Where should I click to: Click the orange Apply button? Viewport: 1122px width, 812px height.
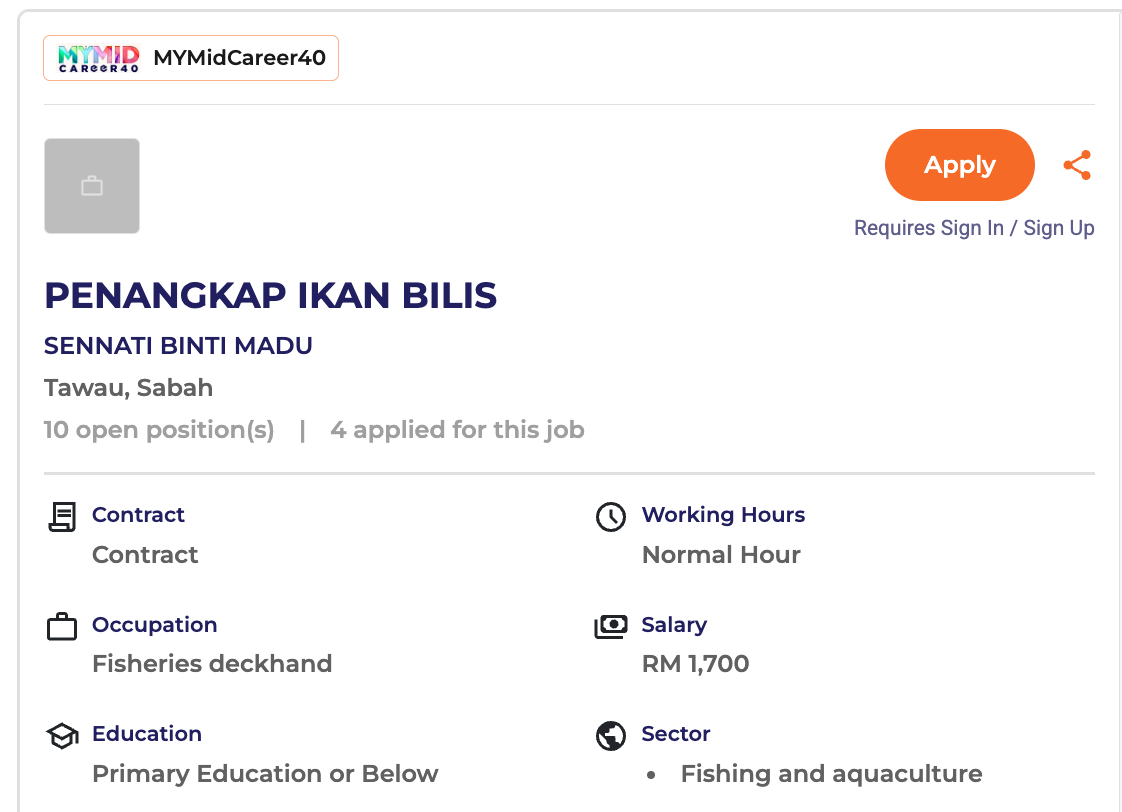(x=959, y=165)
